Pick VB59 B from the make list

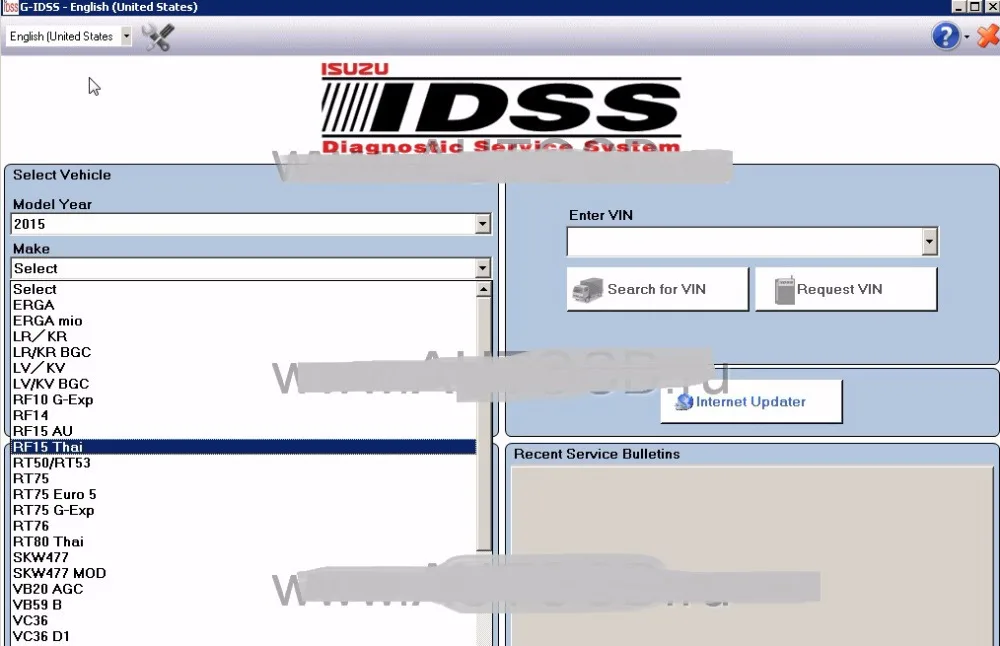click(x=243, y=605)
